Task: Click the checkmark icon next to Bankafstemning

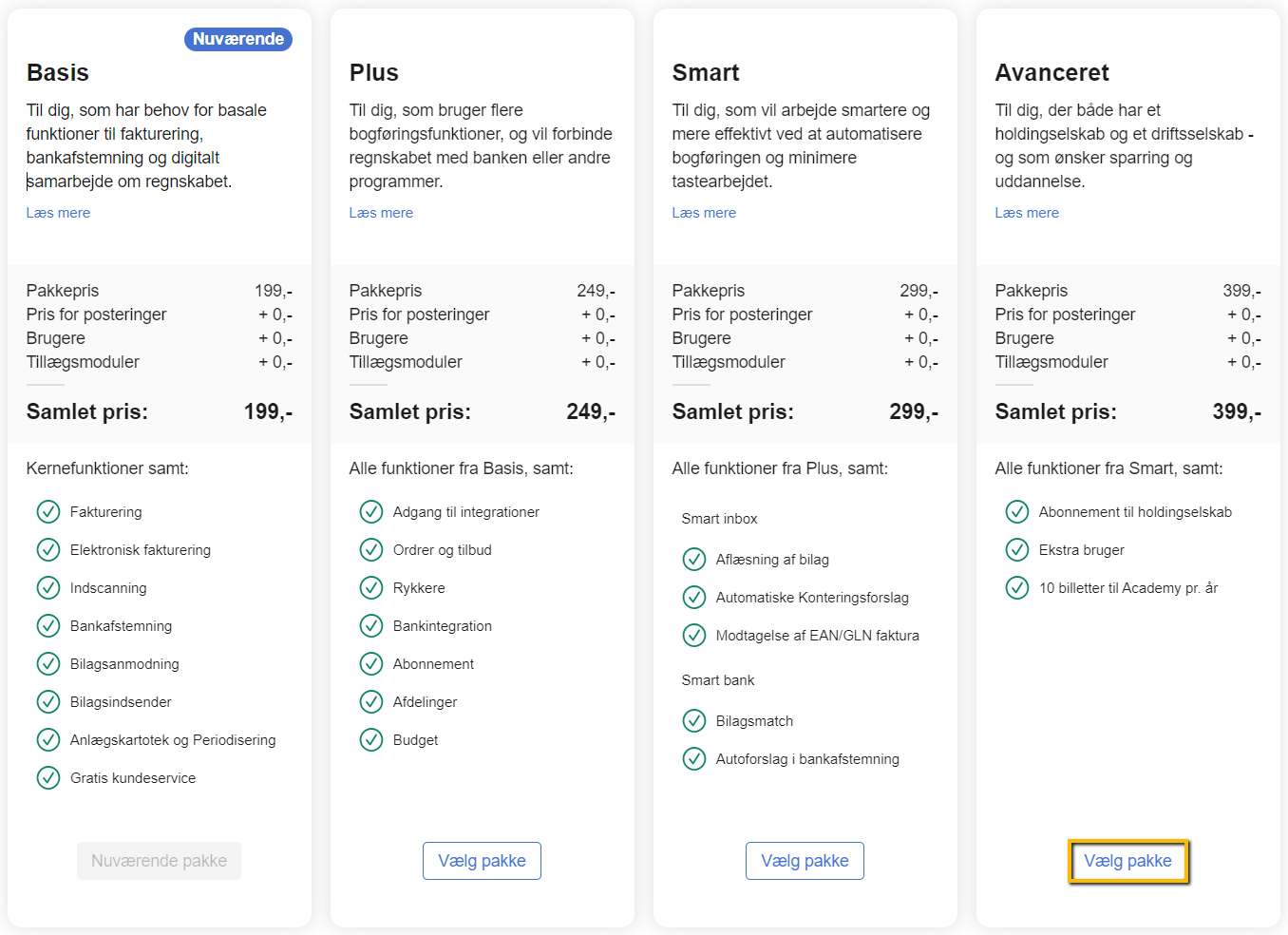Action: click(48, 626)
